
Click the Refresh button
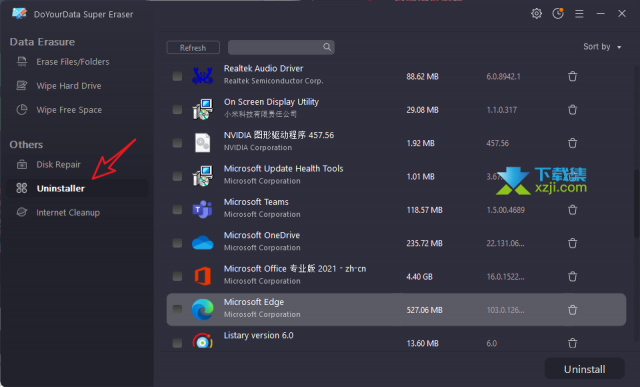[x=193, y=48]
